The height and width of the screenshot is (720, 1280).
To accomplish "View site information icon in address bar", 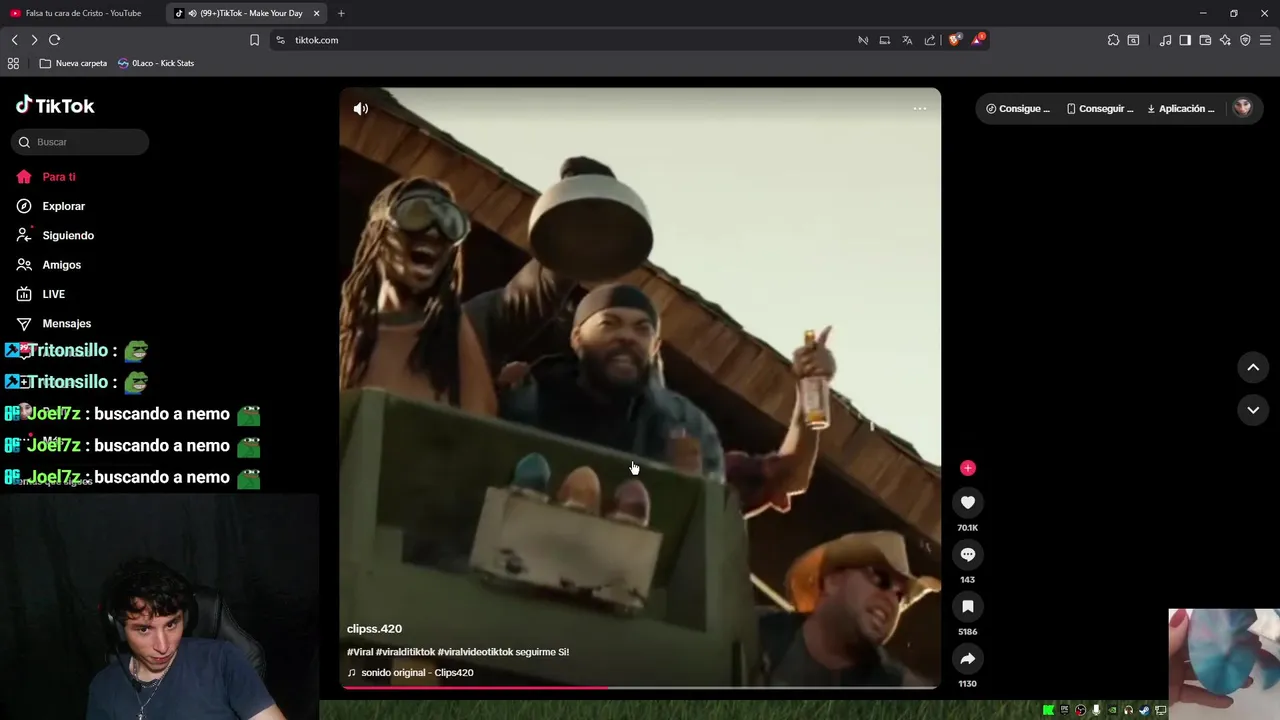I will point(280,40).
